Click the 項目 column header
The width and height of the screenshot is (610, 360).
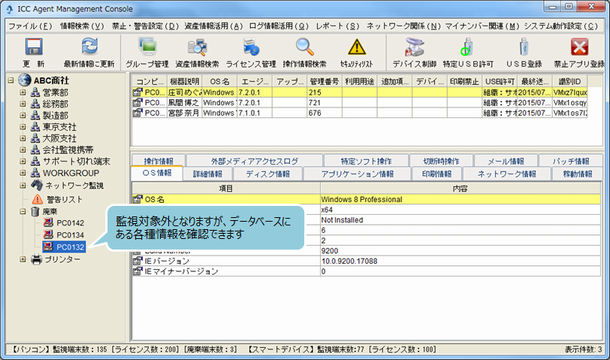pyautogui.click(x=226, y=188)
